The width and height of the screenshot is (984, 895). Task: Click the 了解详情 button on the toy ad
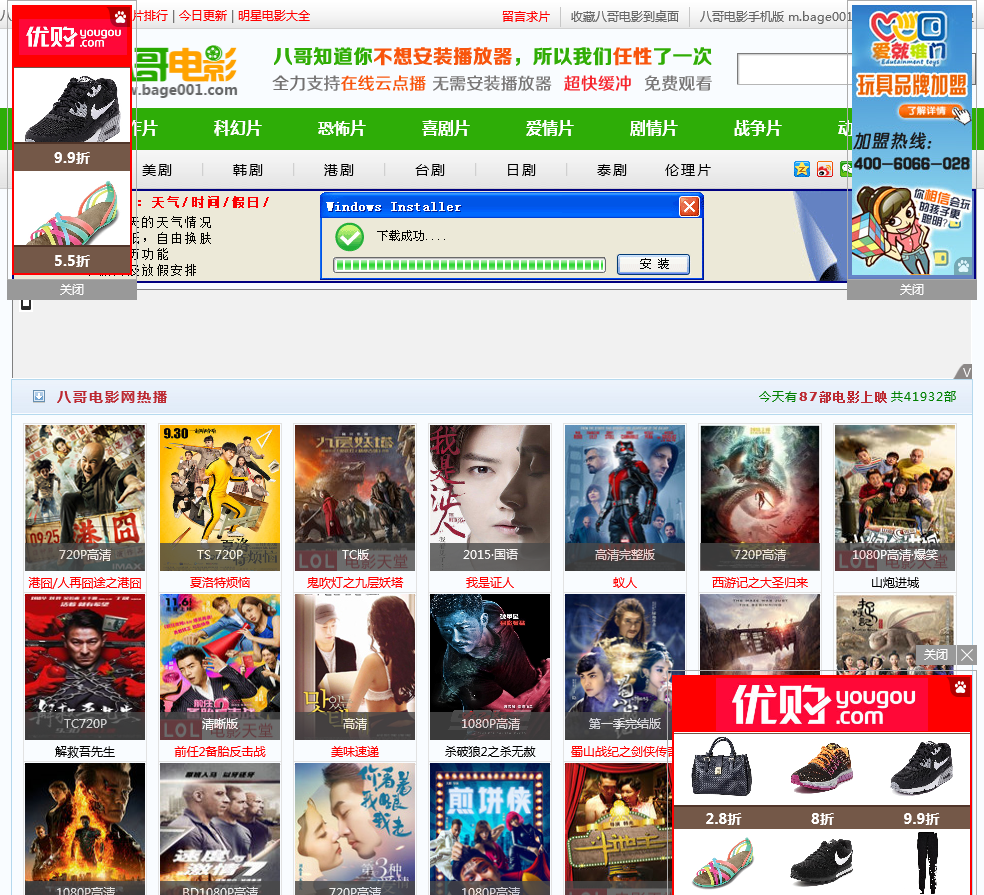928,111
